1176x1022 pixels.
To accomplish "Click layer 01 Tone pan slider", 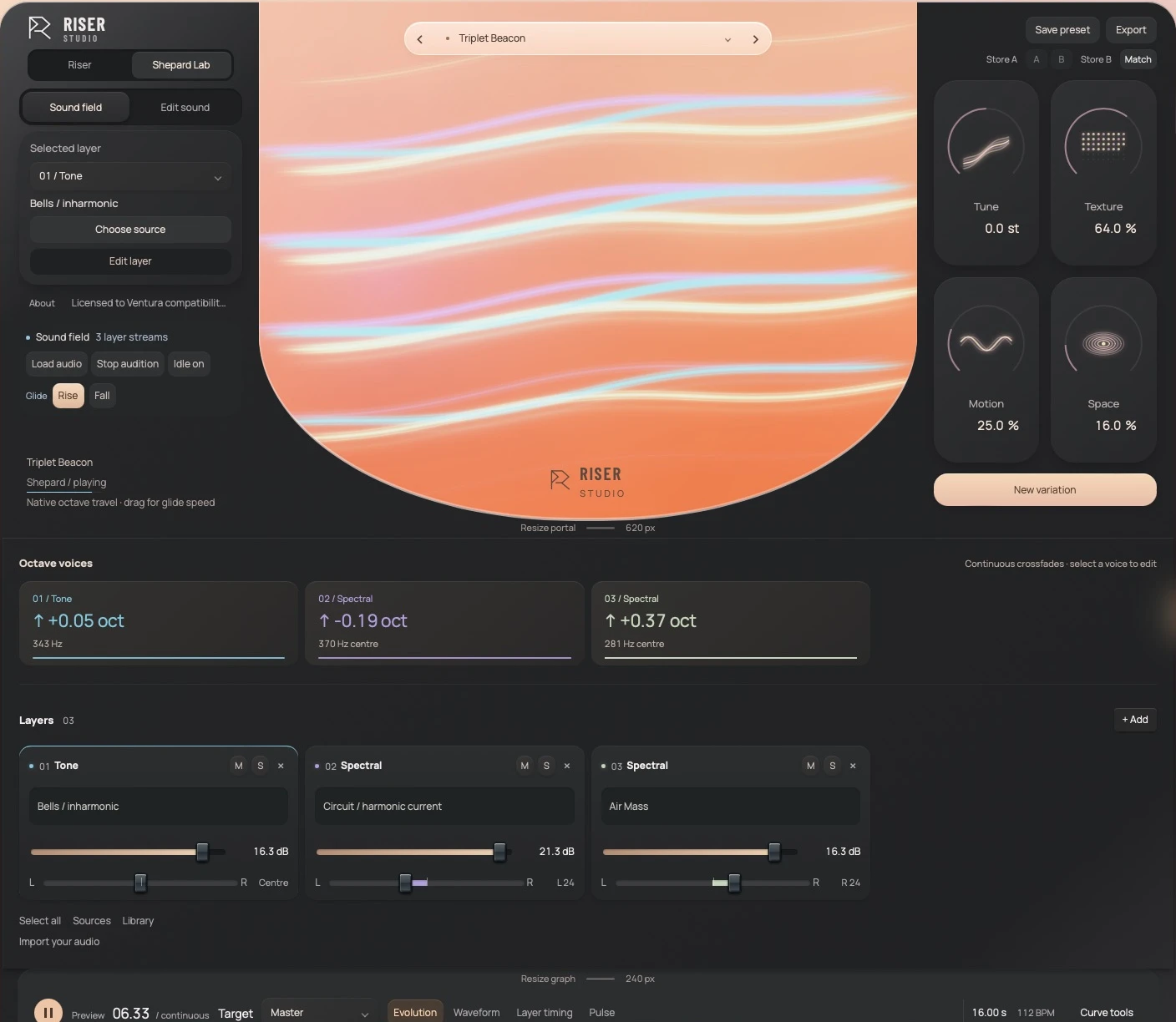I will tap(140, 883).
